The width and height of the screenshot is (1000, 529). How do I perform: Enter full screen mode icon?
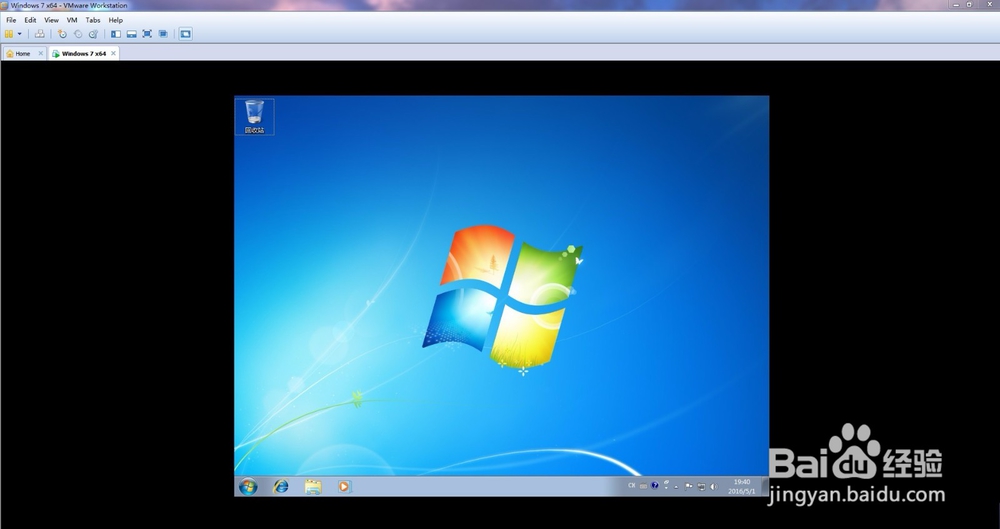click(147, 34)
